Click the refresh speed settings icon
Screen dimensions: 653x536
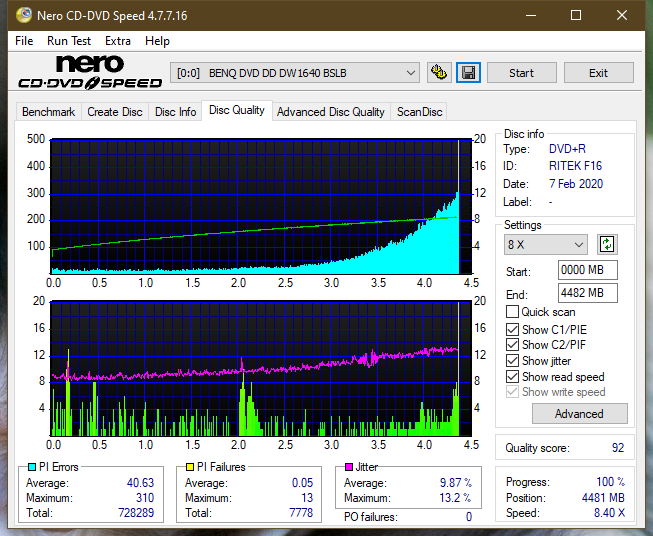point(607,244)
